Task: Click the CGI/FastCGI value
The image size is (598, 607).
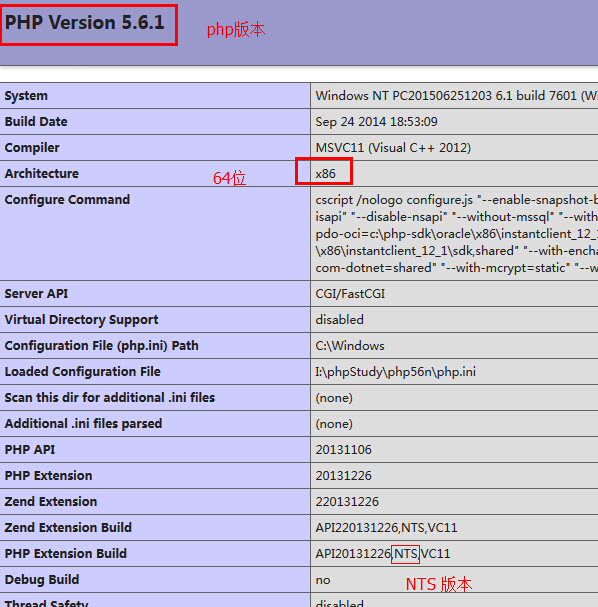Action: tap(350, 293)
